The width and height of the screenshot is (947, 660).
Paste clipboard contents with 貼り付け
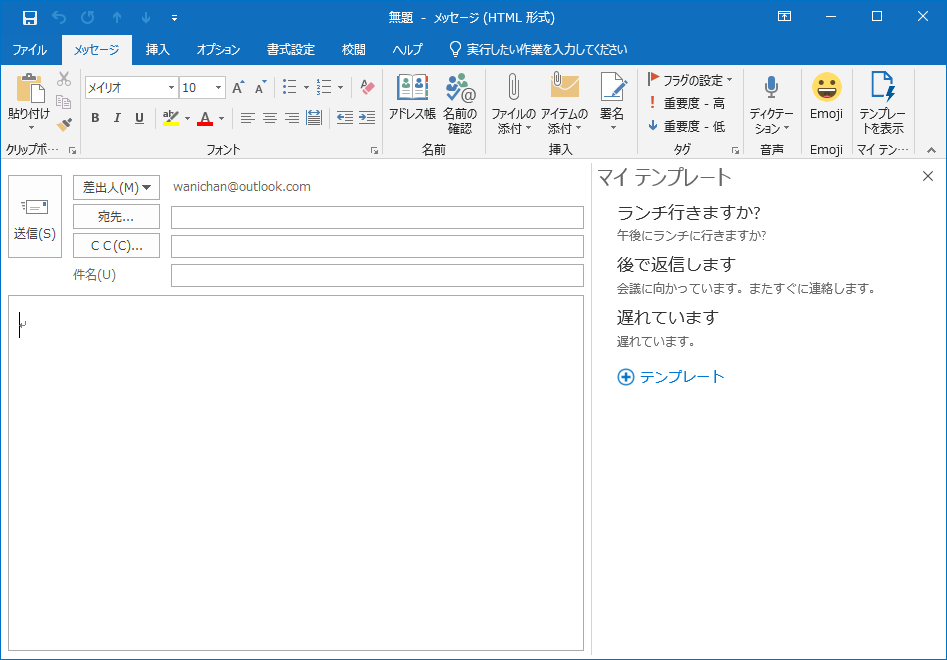coord(29,101)
